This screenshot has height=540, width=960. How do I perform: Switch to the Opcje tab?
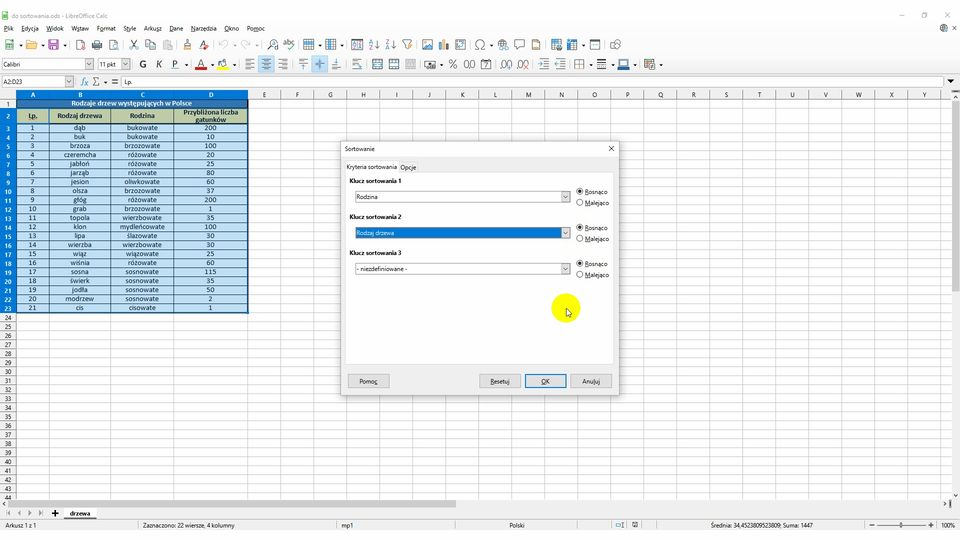pyautogui.click(x=408, y=167)
